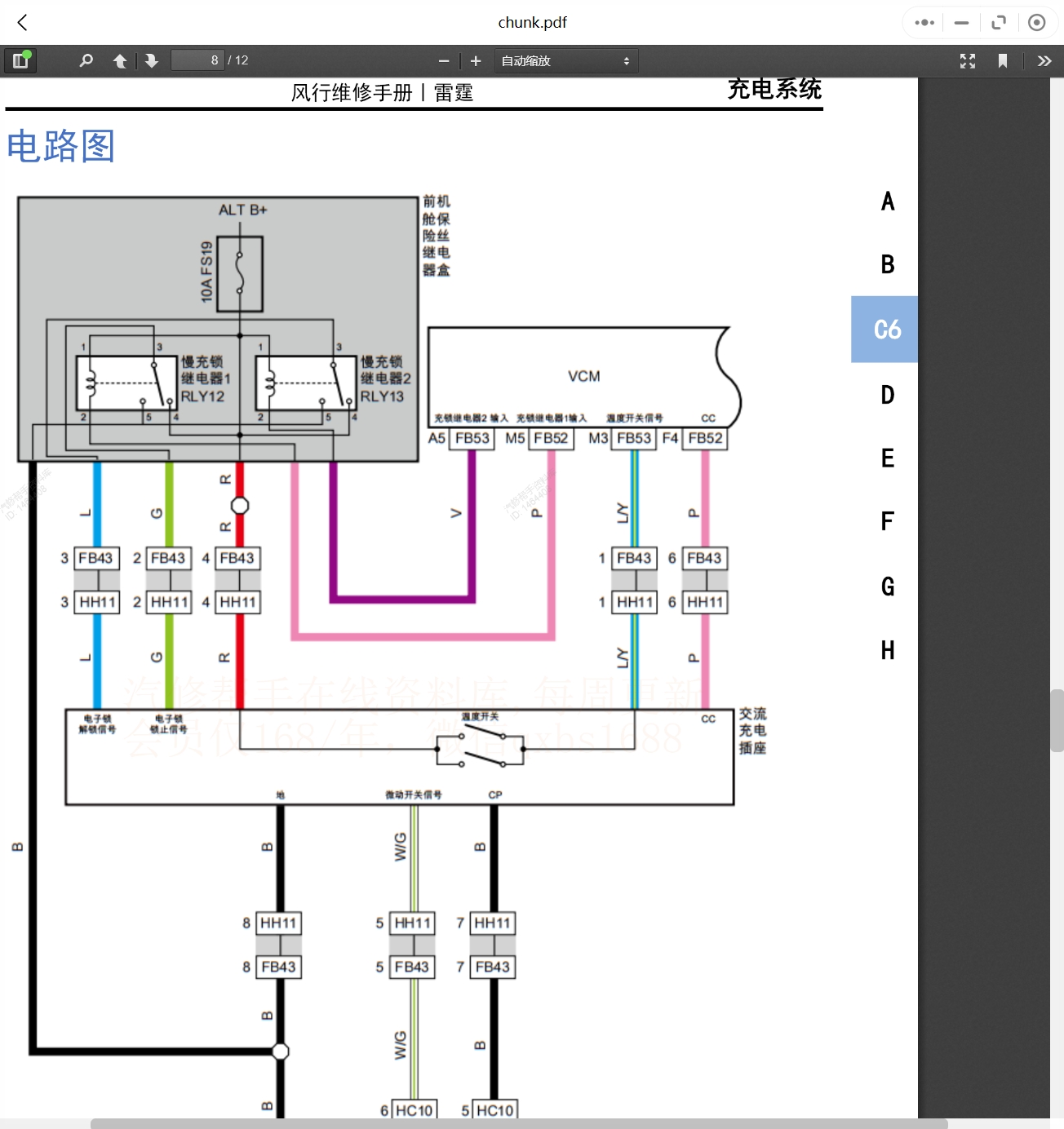The height and width of the screenshot is (1129, 1064).
Task: Click the circular target icon top right
Action: click(1038, 22)
